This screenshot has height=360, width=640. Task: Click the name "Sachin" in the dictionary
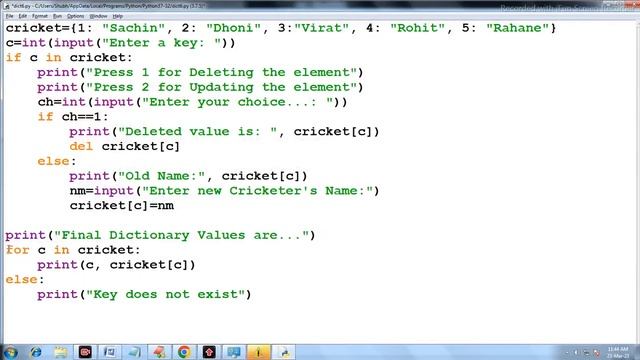tap(134, 28)
